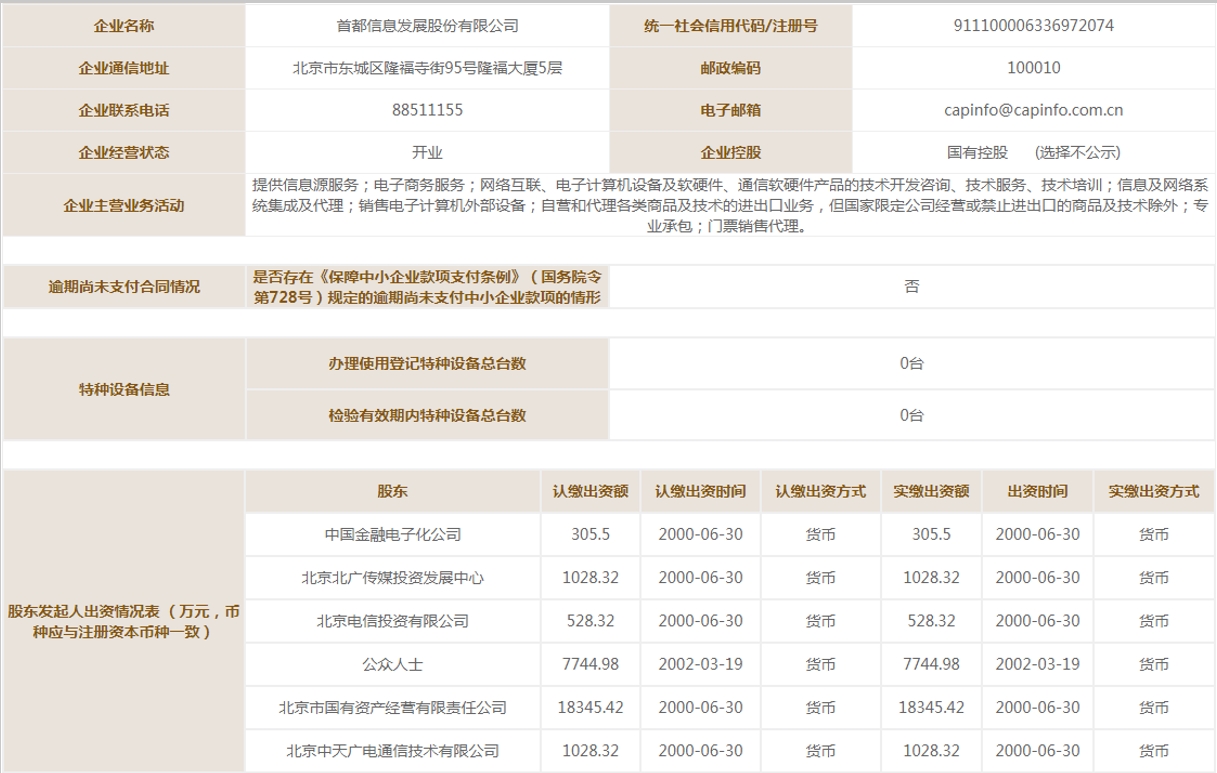Click the 实缴出资额 column header
The height and width of the screenshot is (773, 1217).
931,492
